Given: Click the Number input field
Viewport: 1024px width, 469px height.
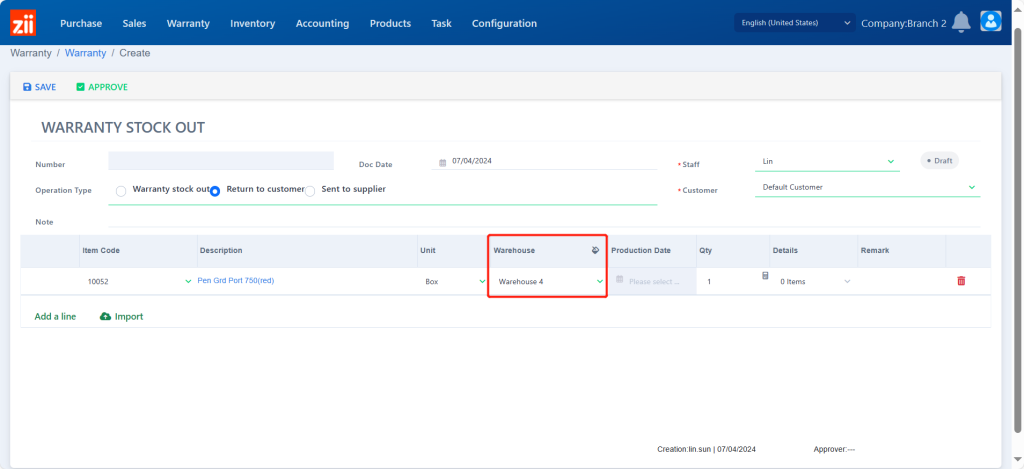Looking at the screenshot, I should click(x=221, y=161).
